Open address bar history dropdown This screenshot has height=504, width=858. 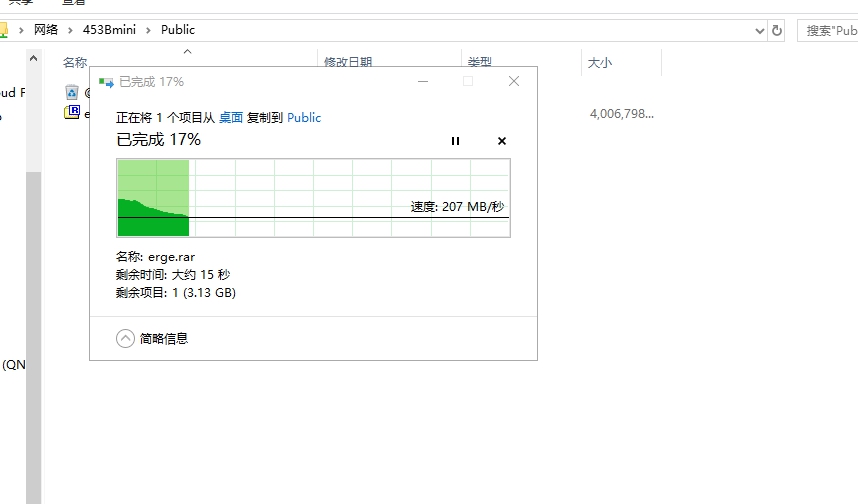[760, 31]
